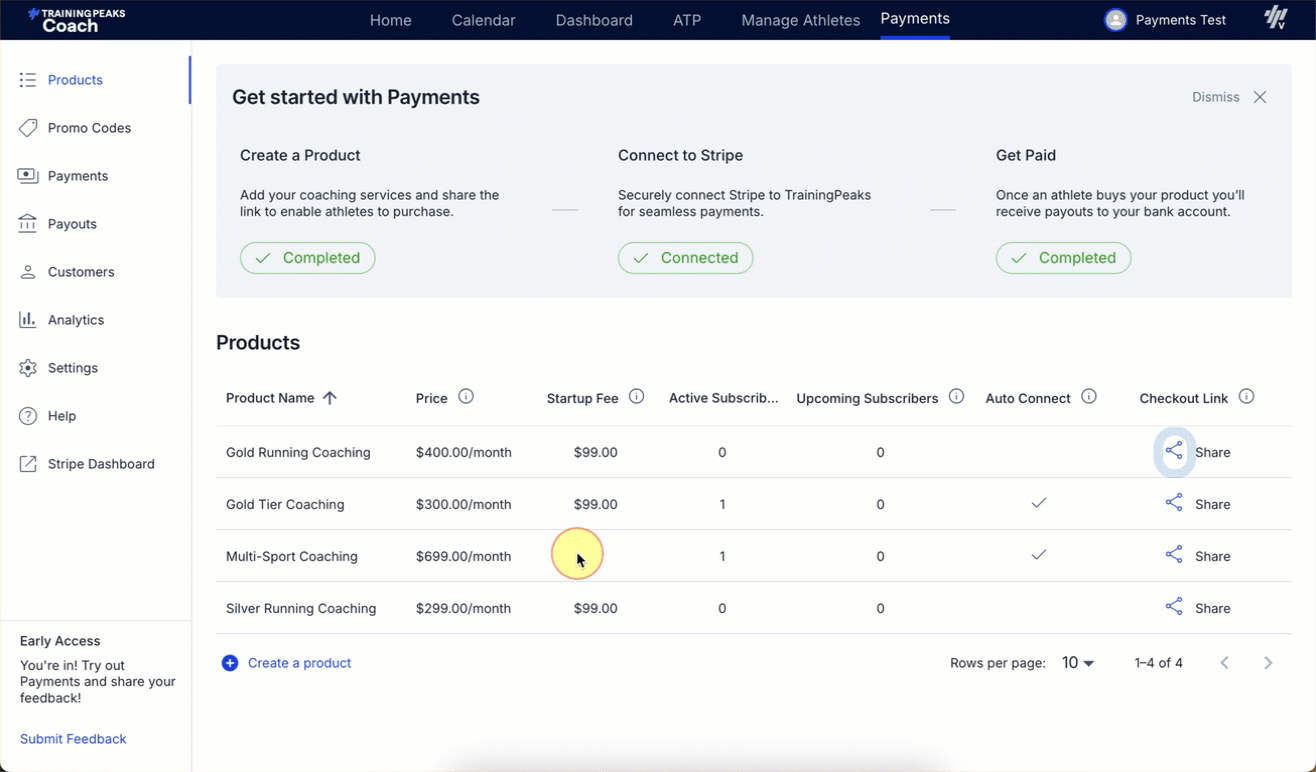Image resolution: width=1316 pixels, height=772 pixels.
Task: Open the Calendar tab
Action: [x=484, y=20]
